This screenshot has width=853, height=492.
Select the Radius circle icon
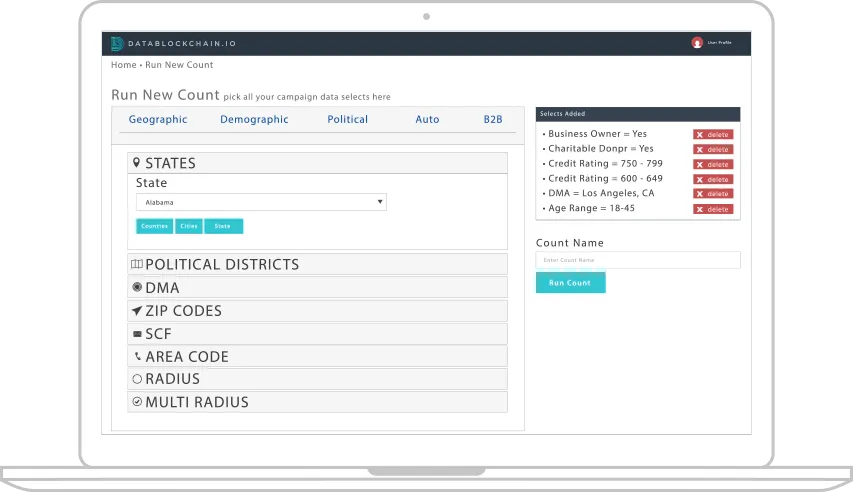(x=137, y=379)
